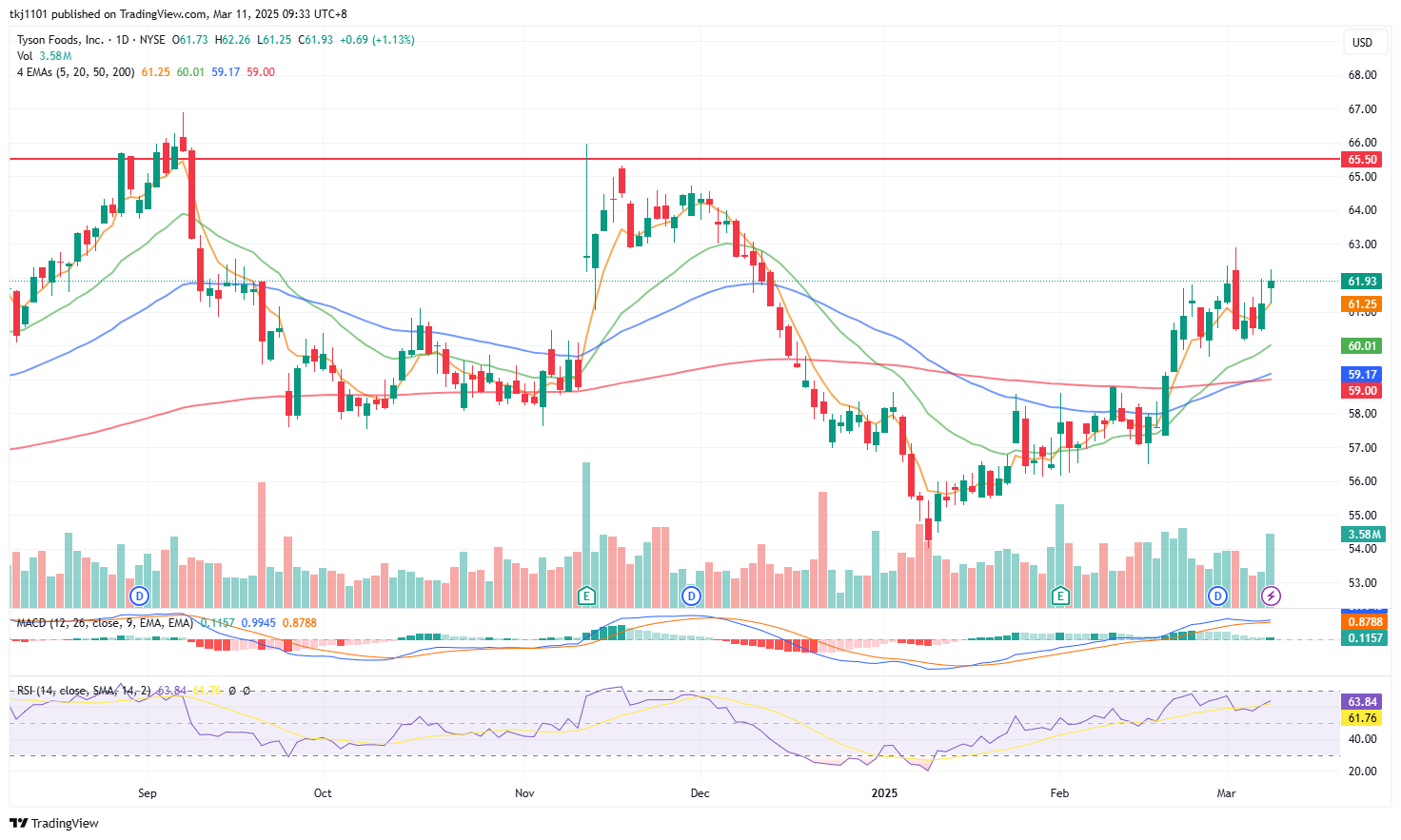The width and height of the screenshot is (1401, 840).
Task: Click the blue 0.9945 MACD legend value
Action: (x=259, y=623)
